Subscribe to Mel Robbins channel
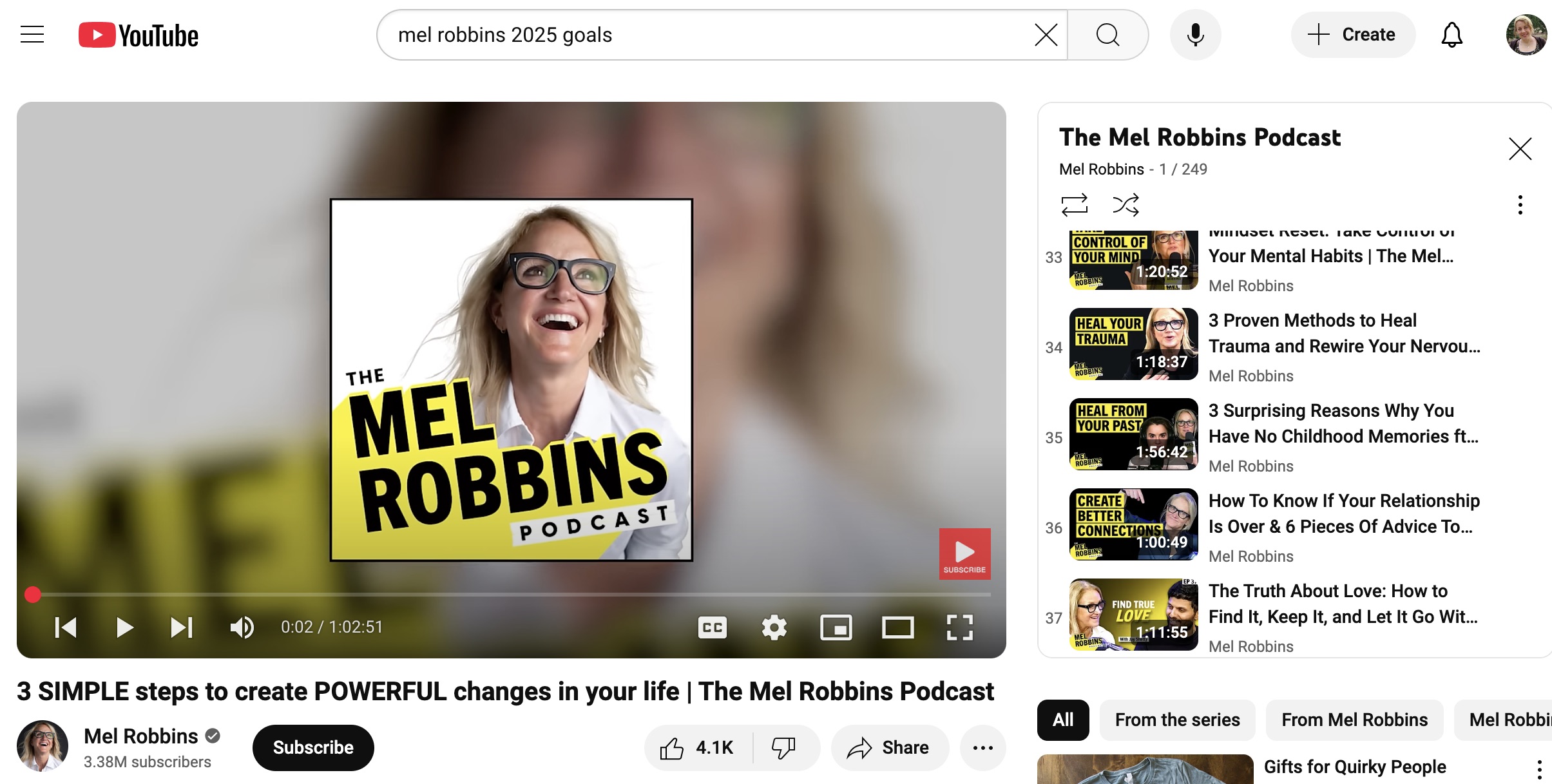 coord(313,747)
